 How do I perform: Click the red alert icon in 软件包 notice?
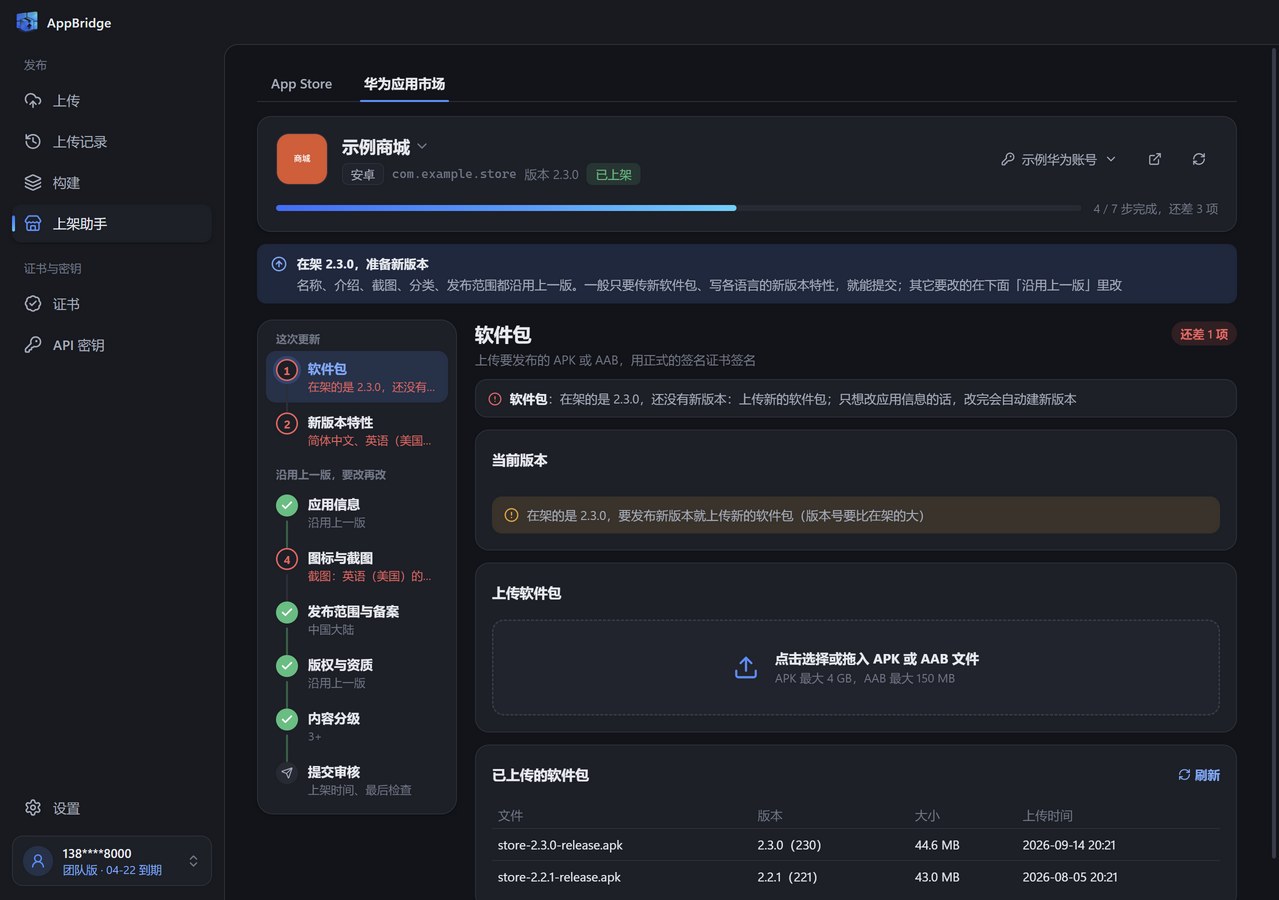click(x=495, y=399)
